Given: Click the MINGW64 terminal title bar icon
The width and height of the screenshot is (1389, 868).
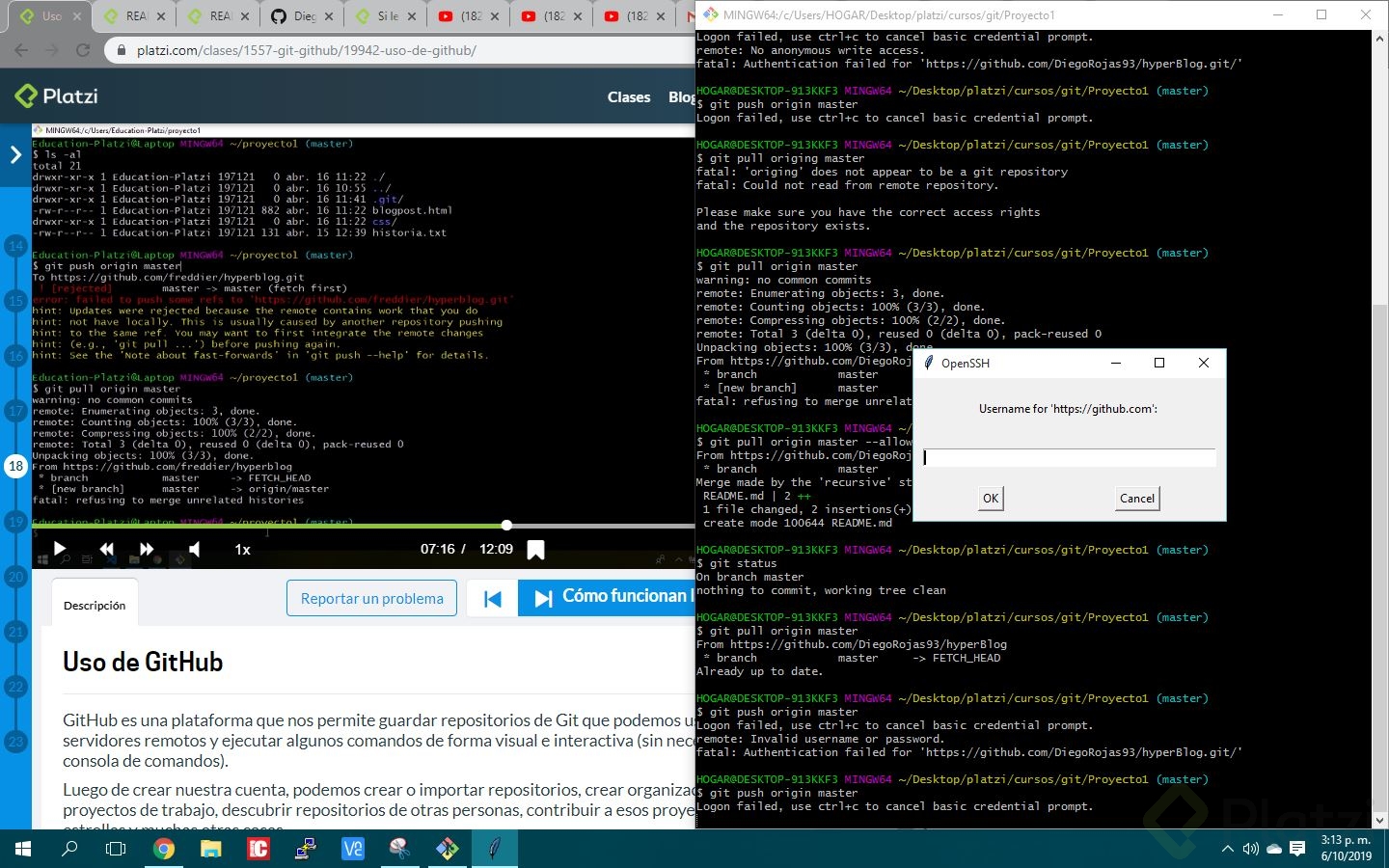Looking at the screenshot, I should 711,14.
